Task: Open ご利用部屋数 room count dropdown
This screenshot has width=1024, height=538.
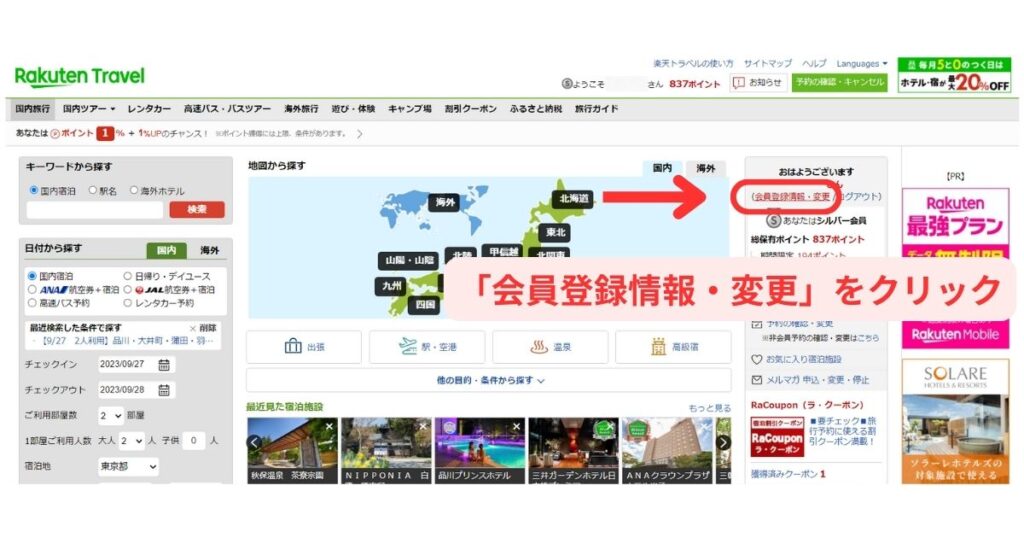Action: click(110, 415)
